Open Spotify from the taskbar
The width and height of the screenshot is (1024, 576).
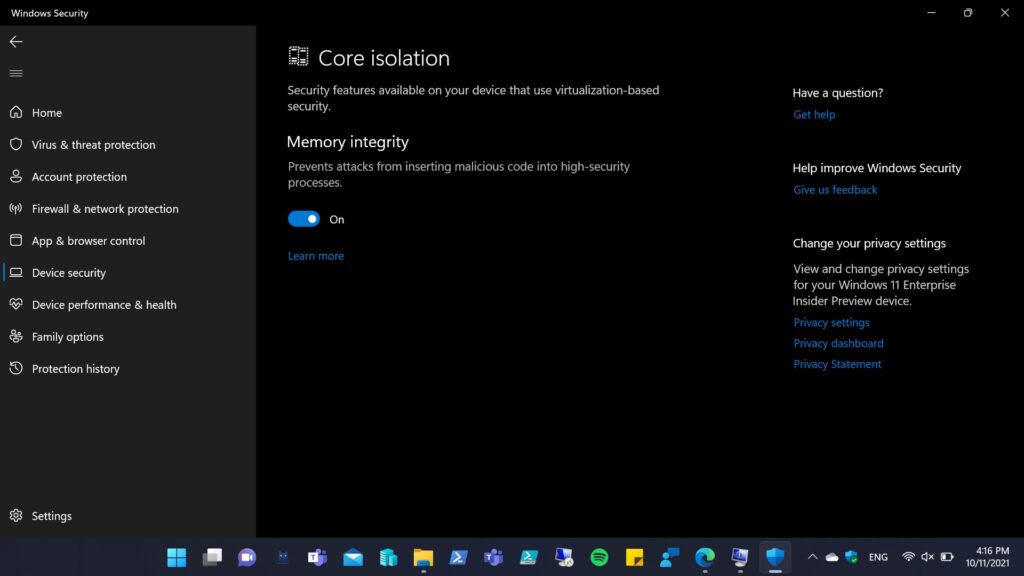(599, 557)
